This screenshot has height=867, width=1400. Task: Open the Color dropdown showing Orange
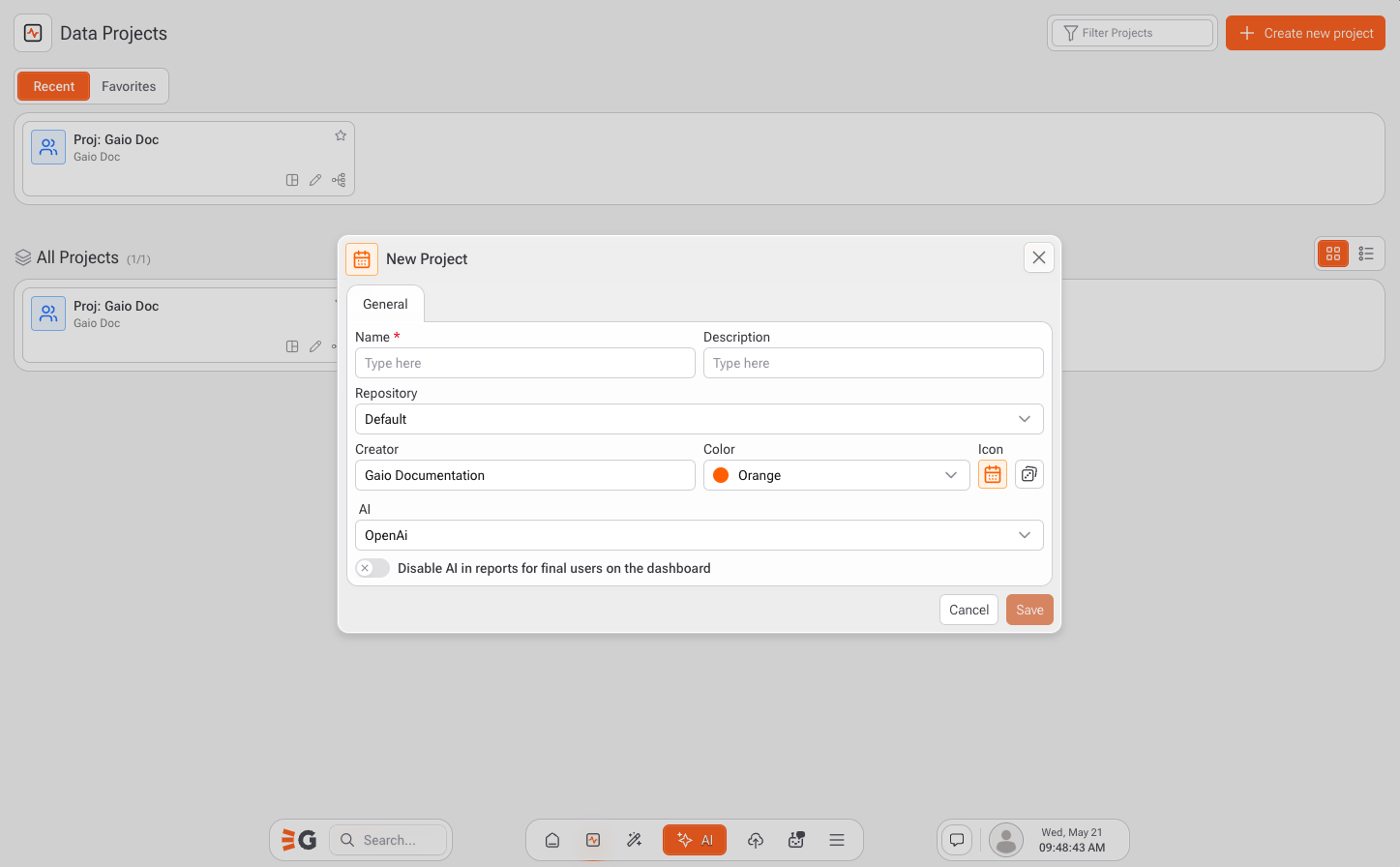(x=836, y=475)
